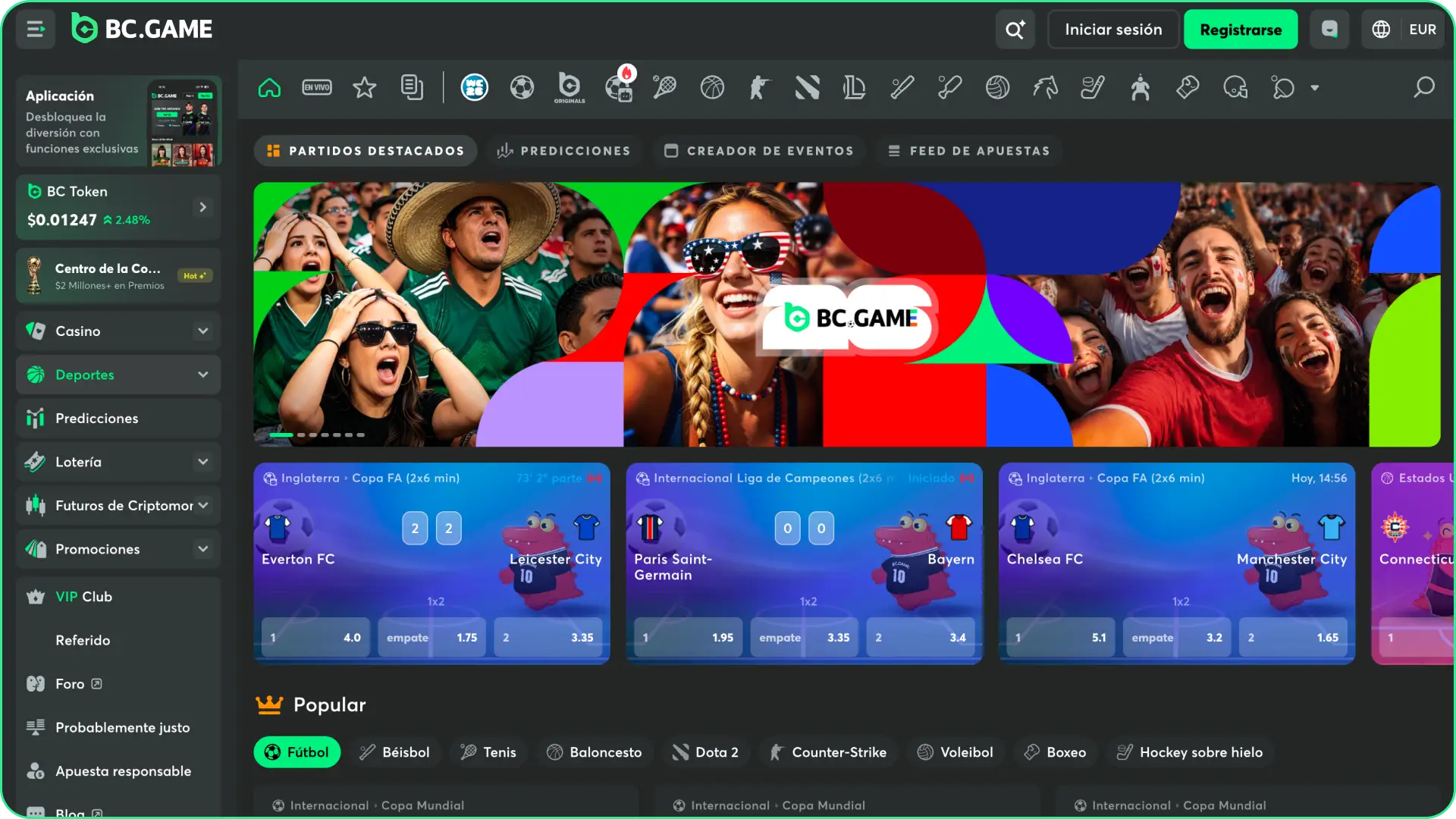Select the ice hockey stick icon

coord(1092,88)
